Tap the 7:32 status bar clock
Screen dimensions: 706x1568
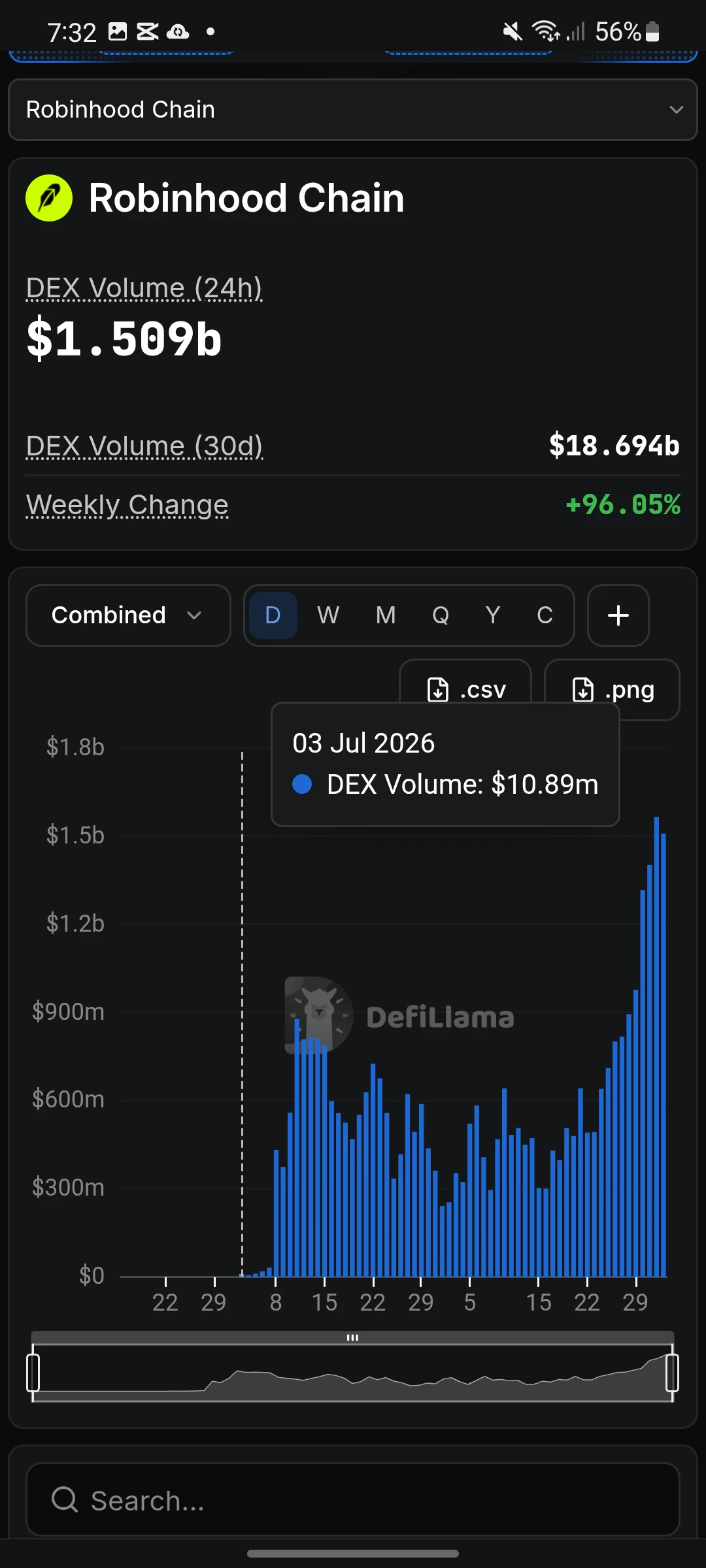coord(72,32)
